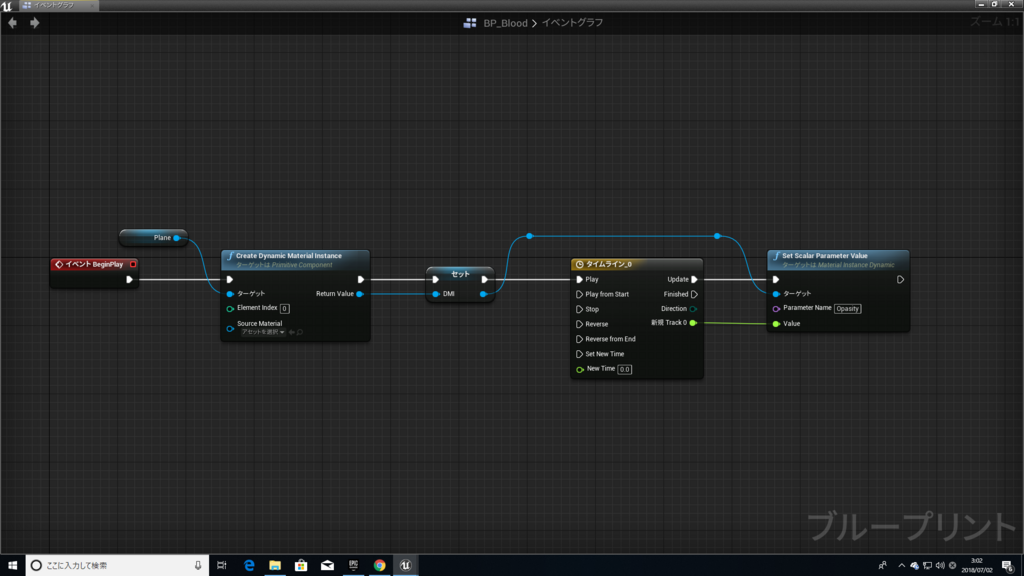Click the Return Value output pin
1024x576 pixels.
click(360, 294)
